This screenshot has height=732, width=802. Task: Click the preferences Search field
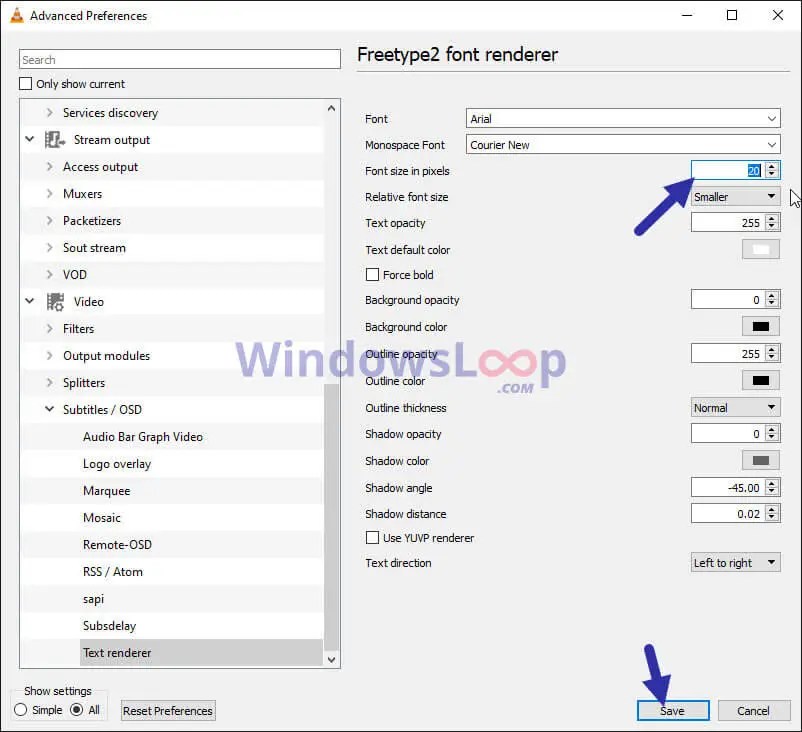pos(180,59)
